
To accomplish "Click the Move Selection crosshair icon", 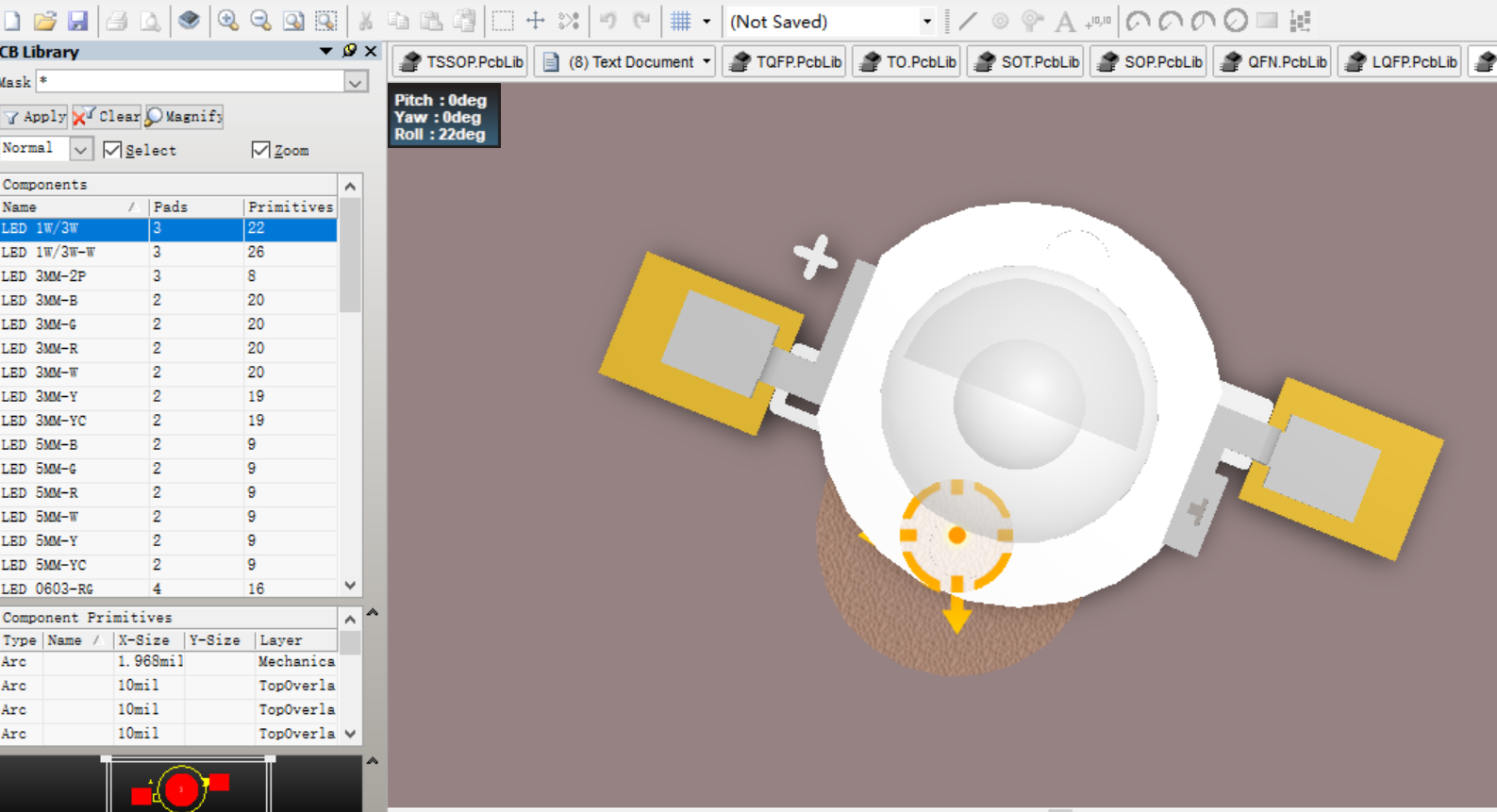I will (536, 20).
